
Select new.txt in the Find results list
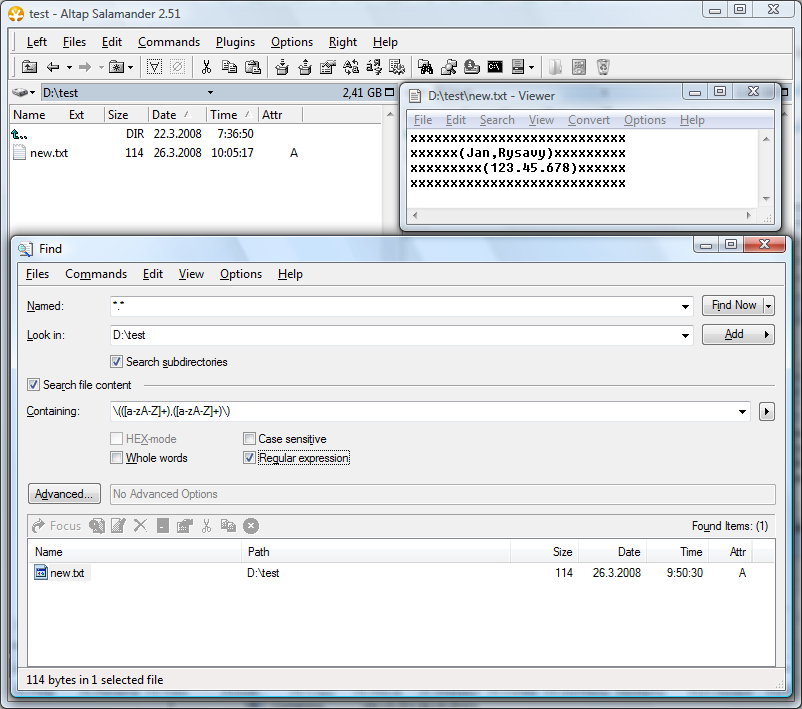click(62, 573)
